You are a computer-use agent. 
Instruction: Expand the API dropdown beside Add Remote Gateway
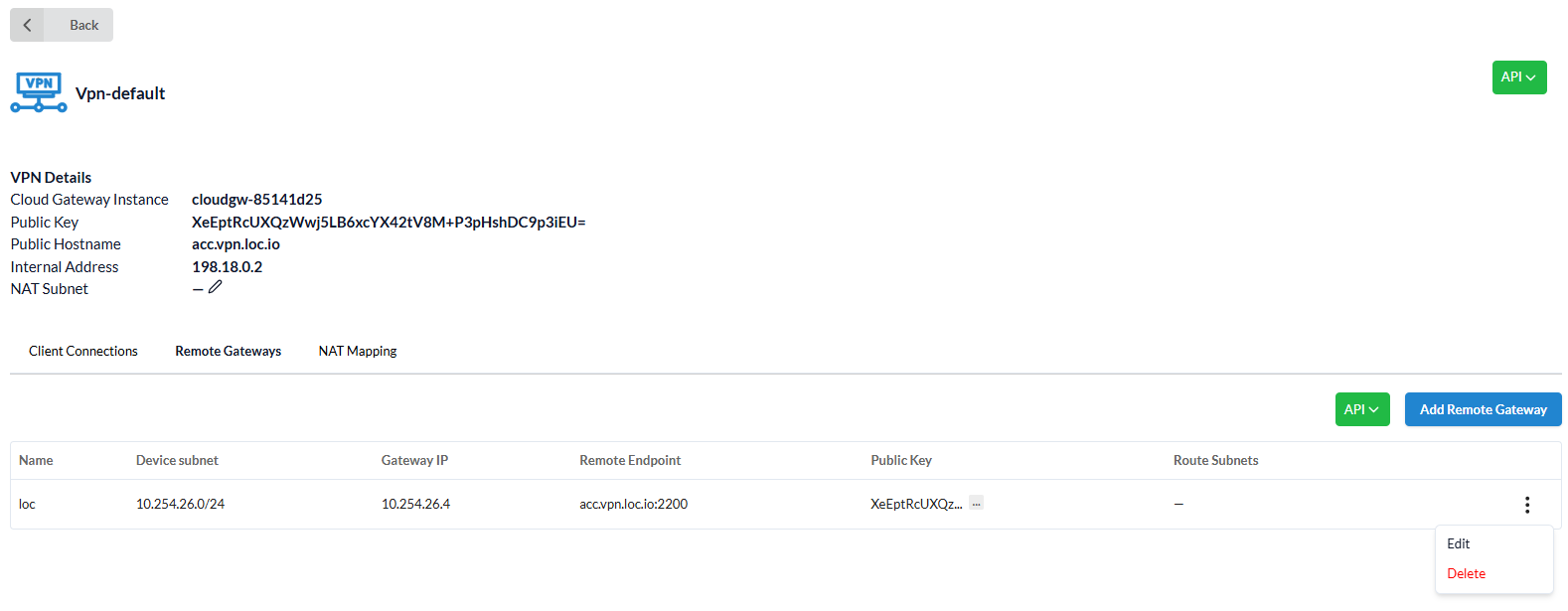(x=1361, y=409)
